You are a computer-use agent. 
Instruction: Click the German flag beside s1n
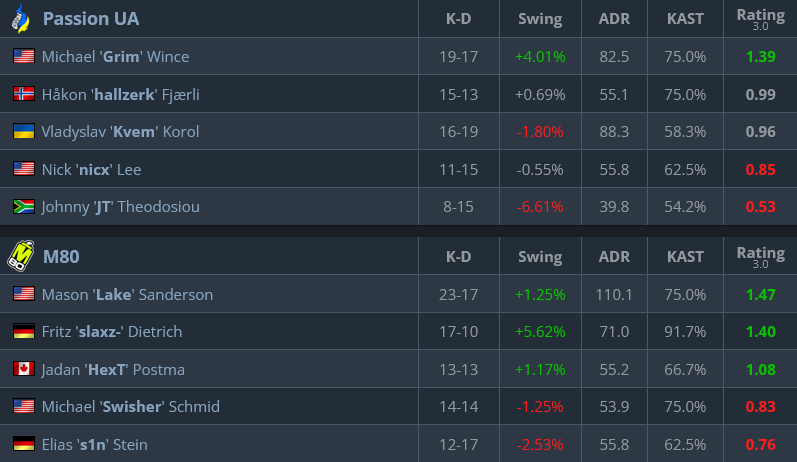pyautogui.click(x=24, y=444)
